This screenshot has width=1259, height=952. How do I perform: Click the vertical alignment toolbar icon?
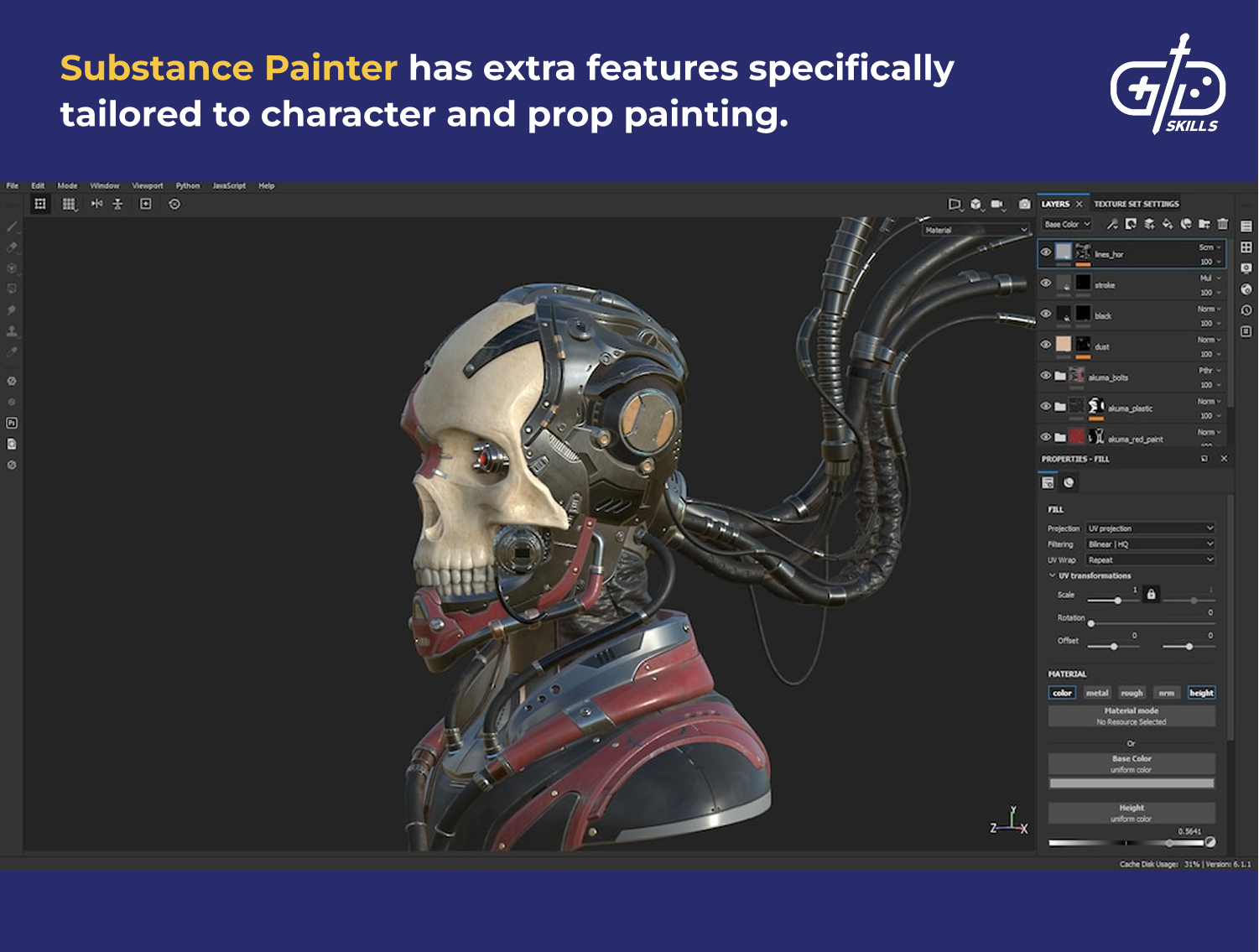pos(118,204)
